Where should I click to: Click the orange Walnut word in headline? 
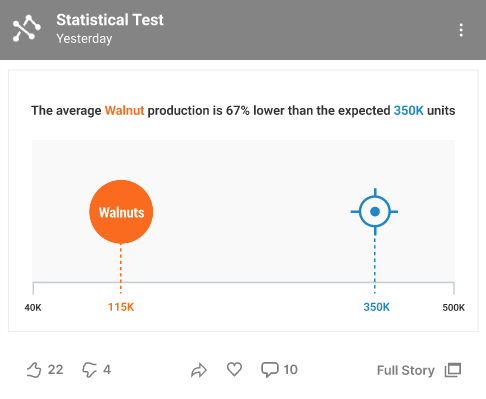(124, 110)
